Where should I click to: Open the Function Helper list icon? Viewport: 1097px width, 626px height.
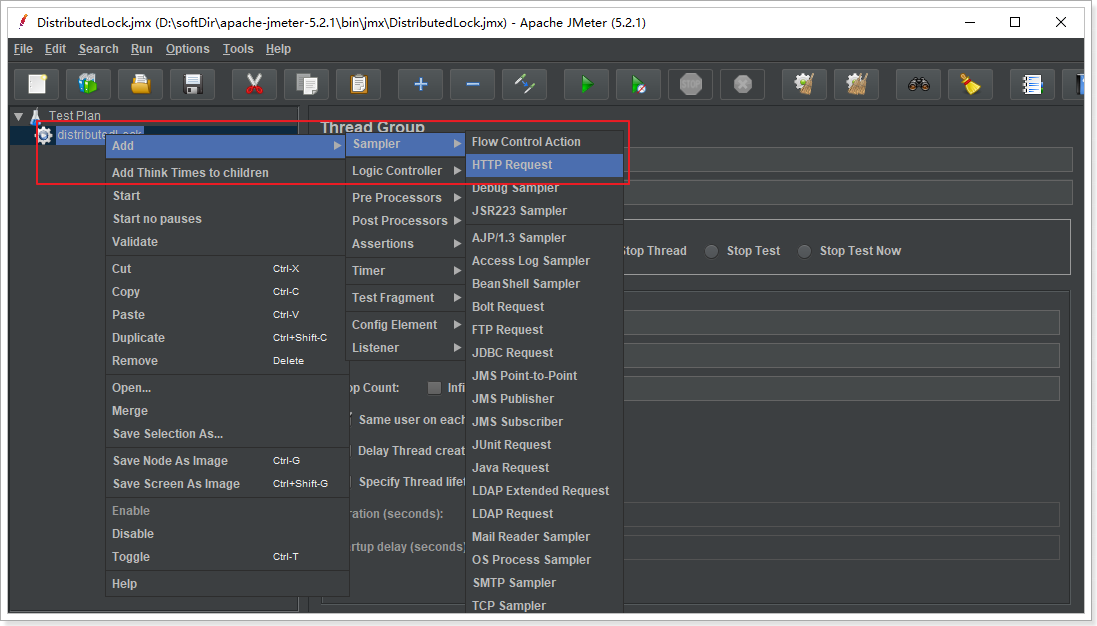[1033, 85]
